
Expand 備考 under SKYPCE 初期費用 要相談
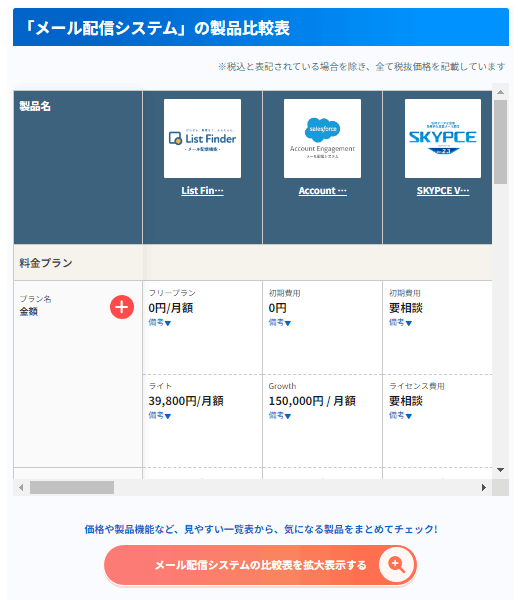(x=400, y=323)
